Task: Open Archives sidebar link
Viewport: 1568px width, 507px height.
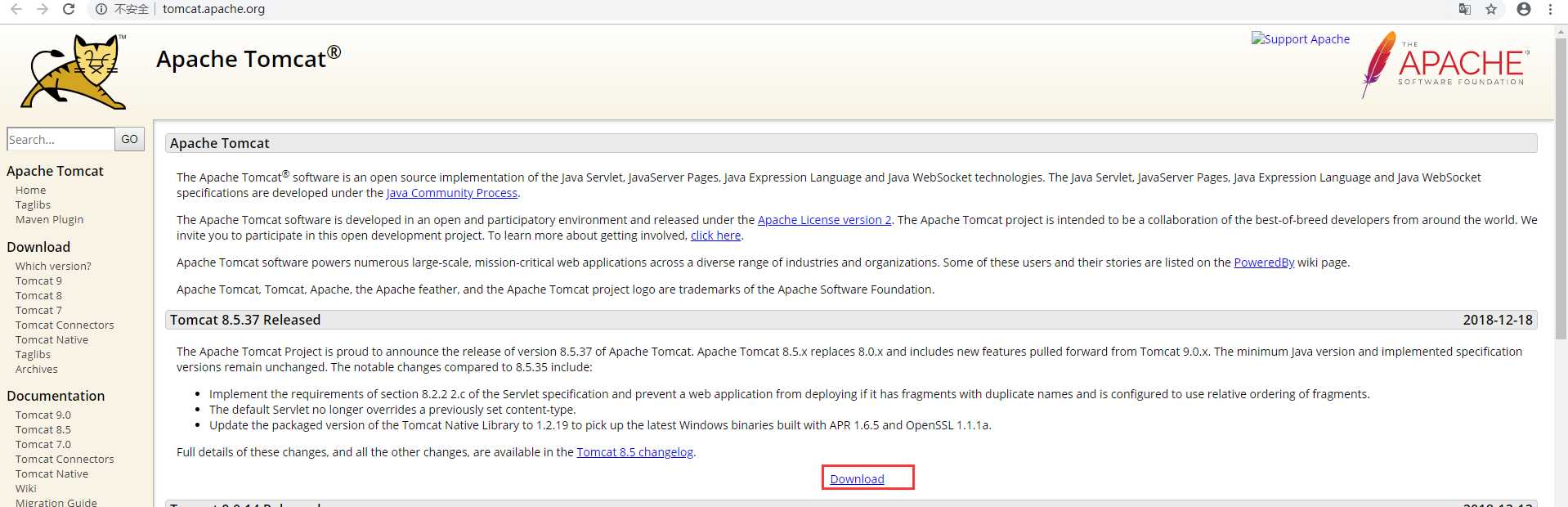Action: 36,369
